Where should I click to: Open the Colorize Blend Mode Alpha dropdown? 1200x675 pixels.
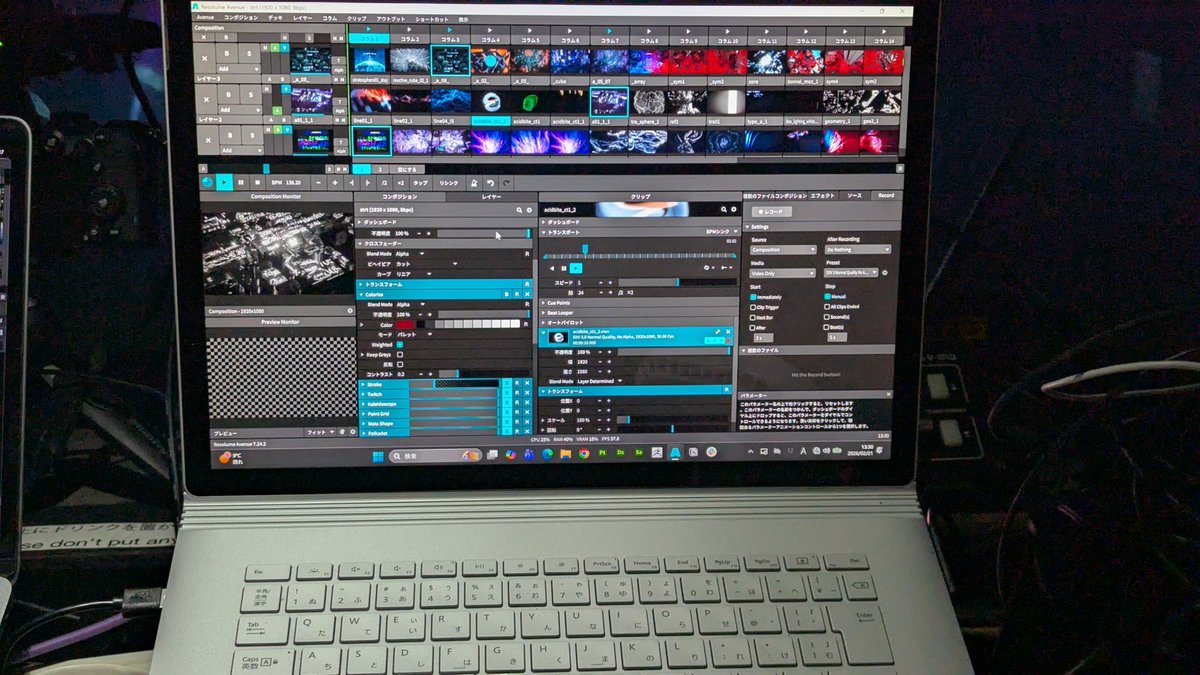click(x=410, y=304)
